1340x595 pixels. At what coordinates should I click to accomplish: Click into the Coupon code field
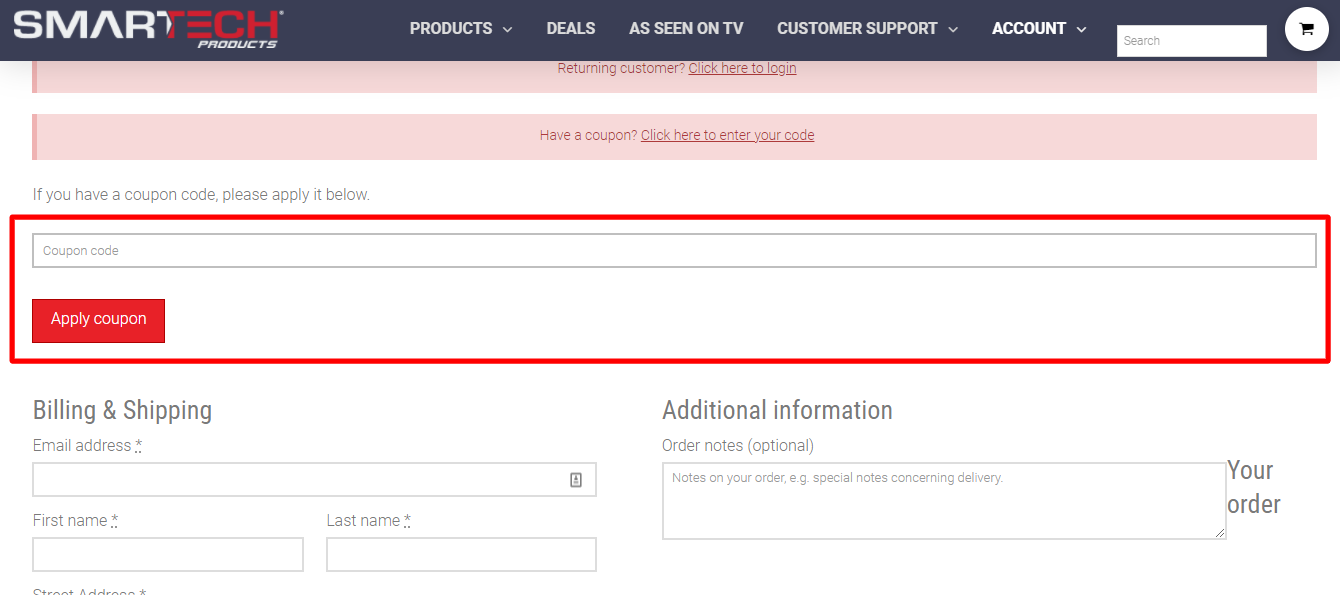674,251
